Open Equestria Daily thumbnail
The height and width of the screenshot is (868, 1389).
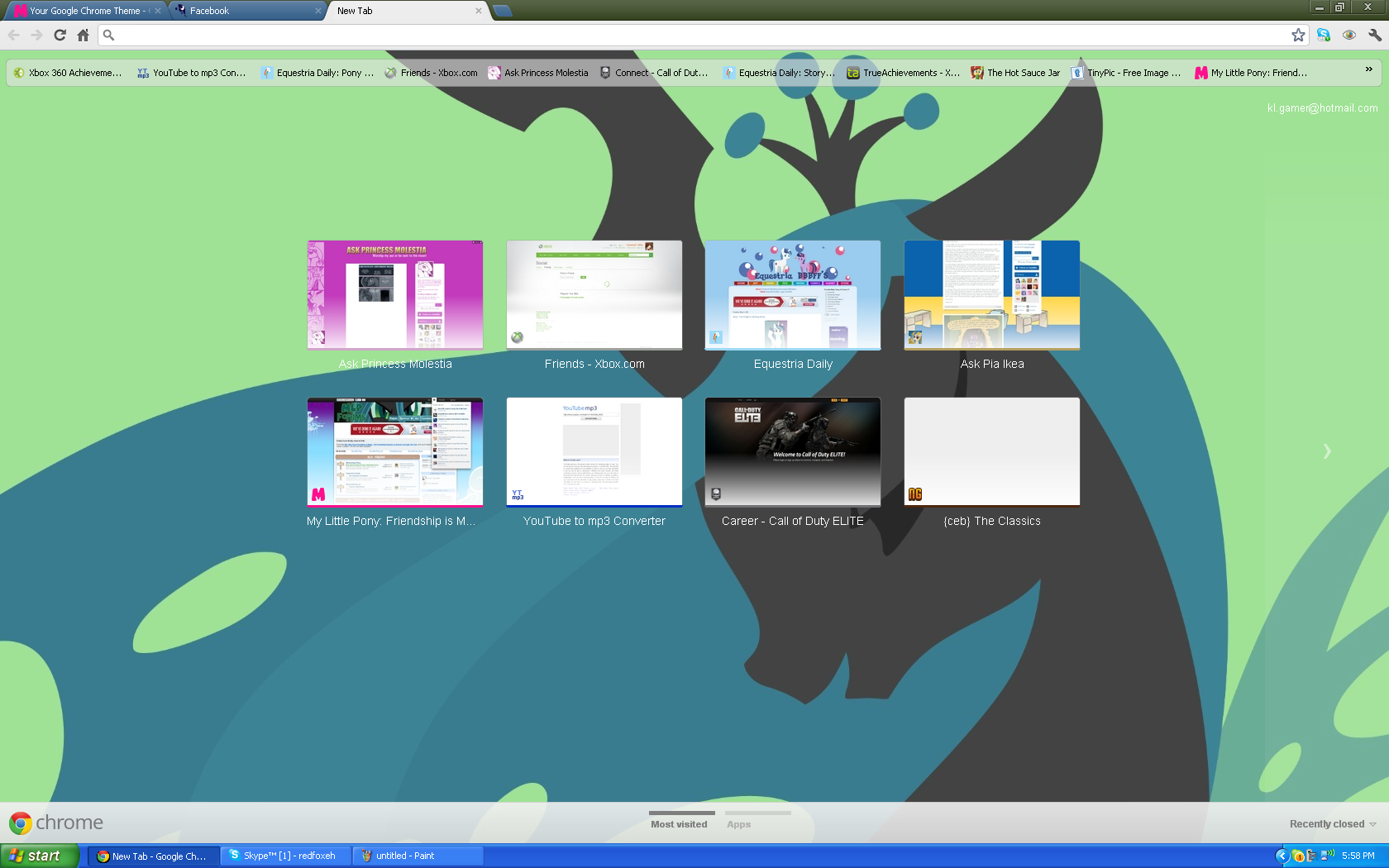[793, 295]
